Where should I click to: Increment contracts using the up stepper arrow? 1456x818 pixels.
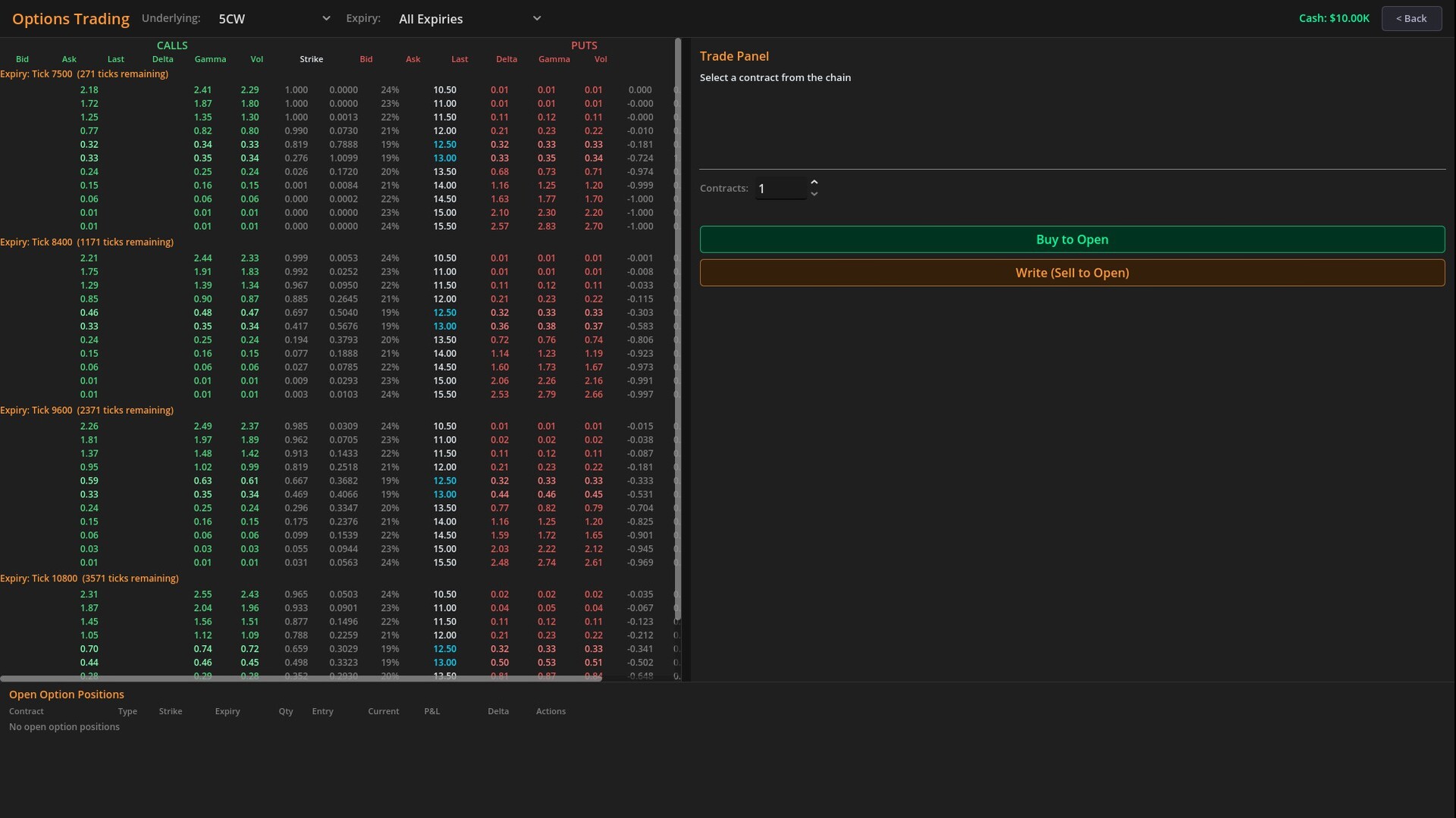pyautogui.click(x=814, y=182)
